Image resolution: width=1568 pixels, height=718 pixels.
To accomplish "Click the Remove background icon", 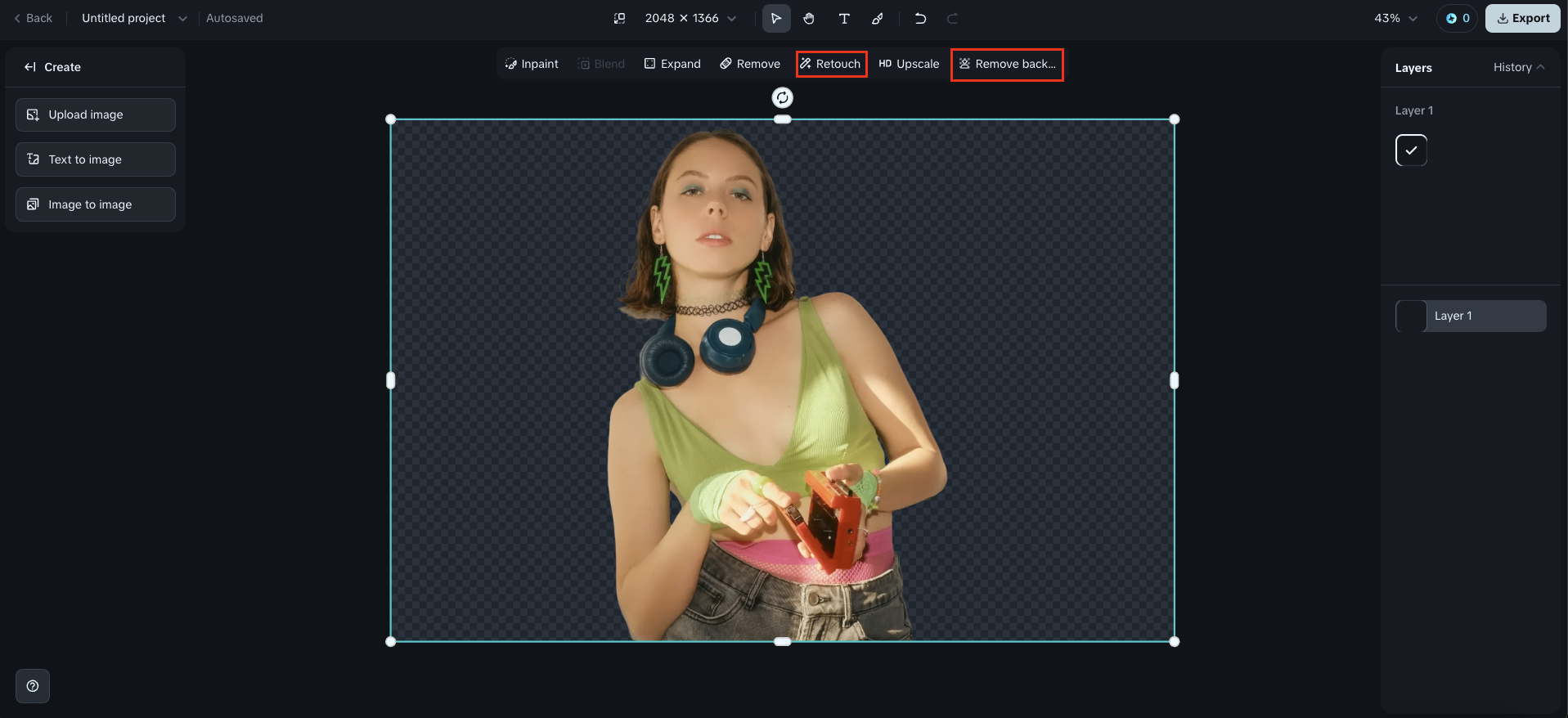I will click(964, 64).
